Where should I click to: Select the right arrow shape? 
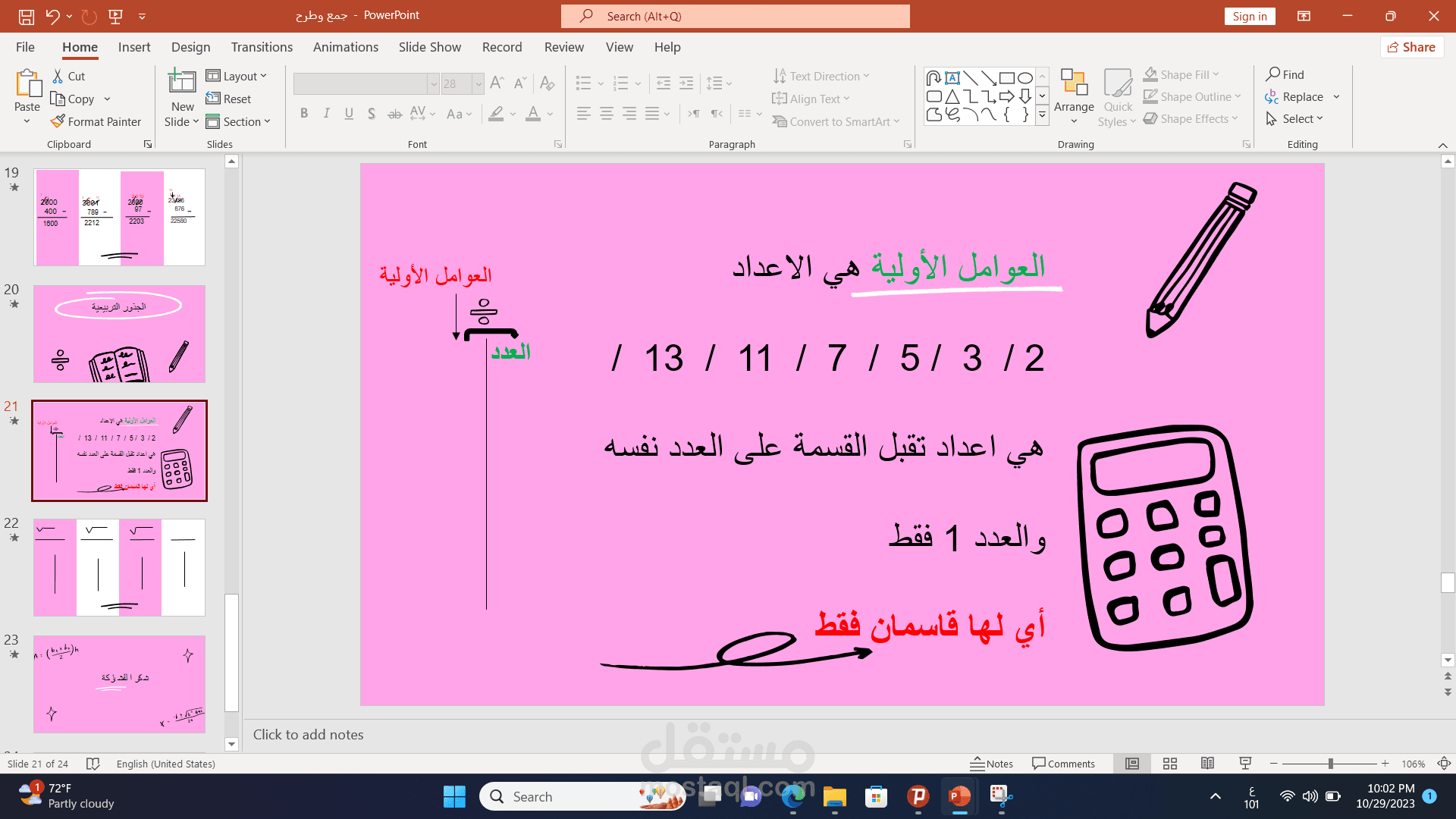coord(1007,96)
